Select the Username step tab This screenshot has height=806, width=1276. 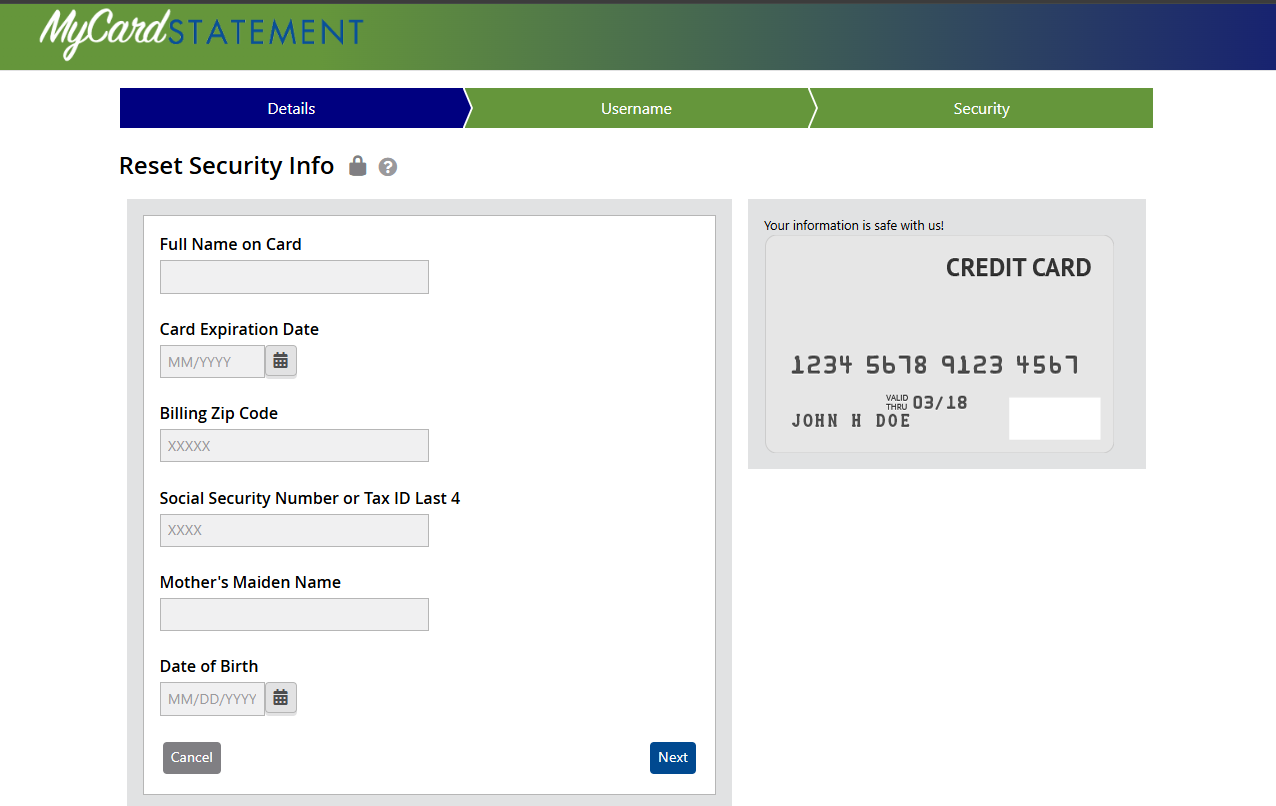[x=636, y=108]
